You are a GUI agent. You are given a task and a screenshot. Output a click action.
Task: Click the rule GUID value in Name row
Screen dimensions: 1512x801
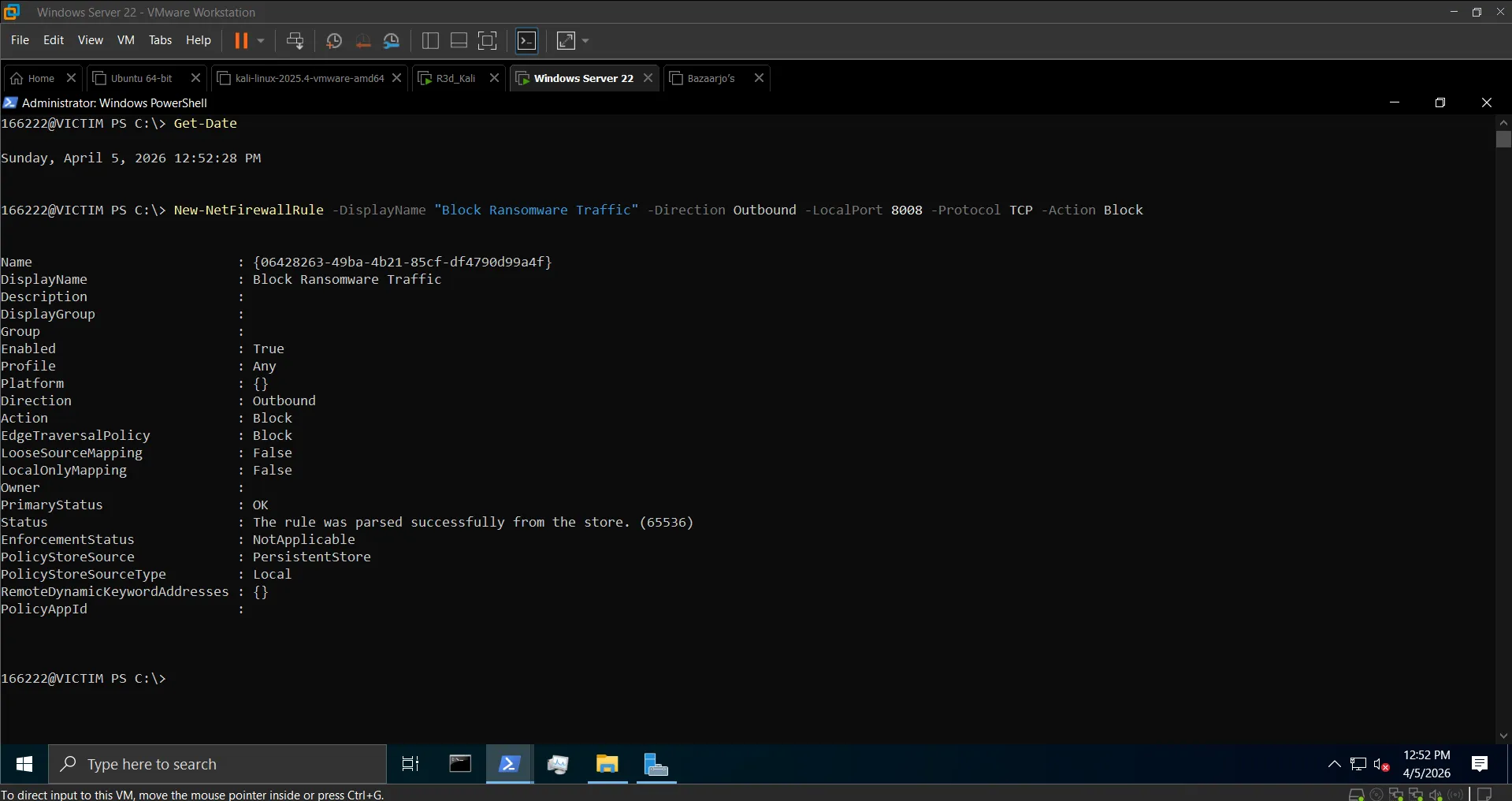pyautogui.click(x=403, y=262)
